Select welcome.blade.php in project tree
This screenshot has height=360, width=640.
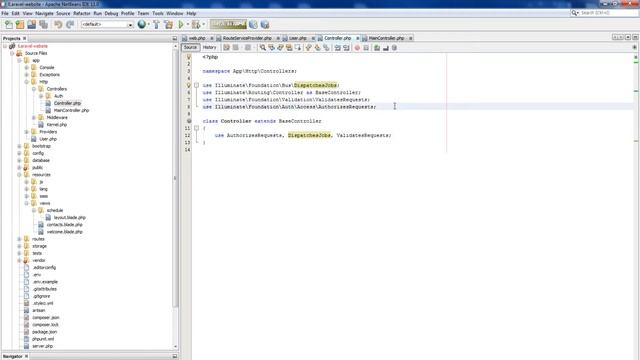[x=64, y=232]
